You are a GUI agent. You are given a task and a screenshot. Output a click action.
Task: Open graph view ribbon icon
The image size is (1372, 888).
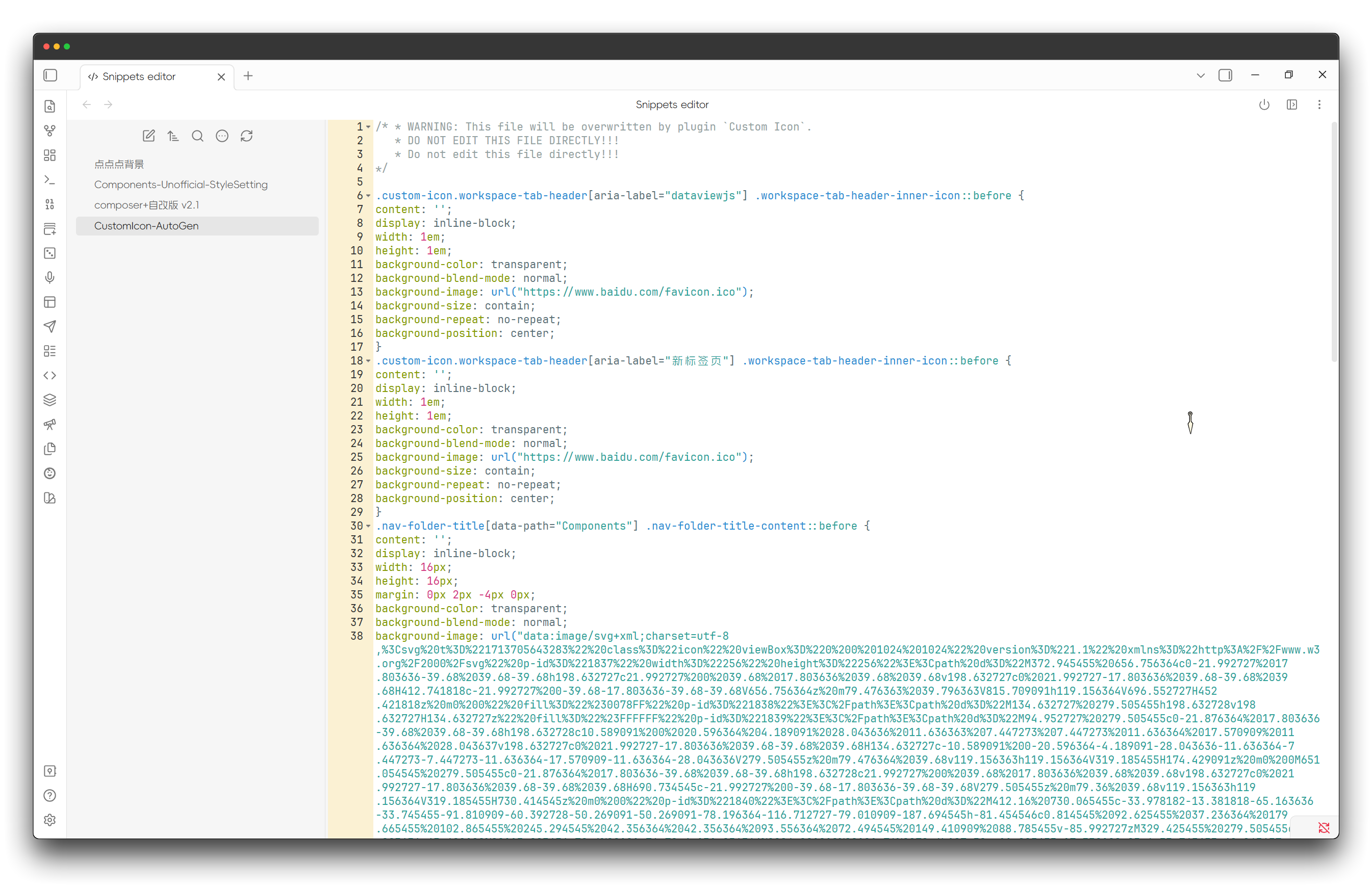pos(50,131)
